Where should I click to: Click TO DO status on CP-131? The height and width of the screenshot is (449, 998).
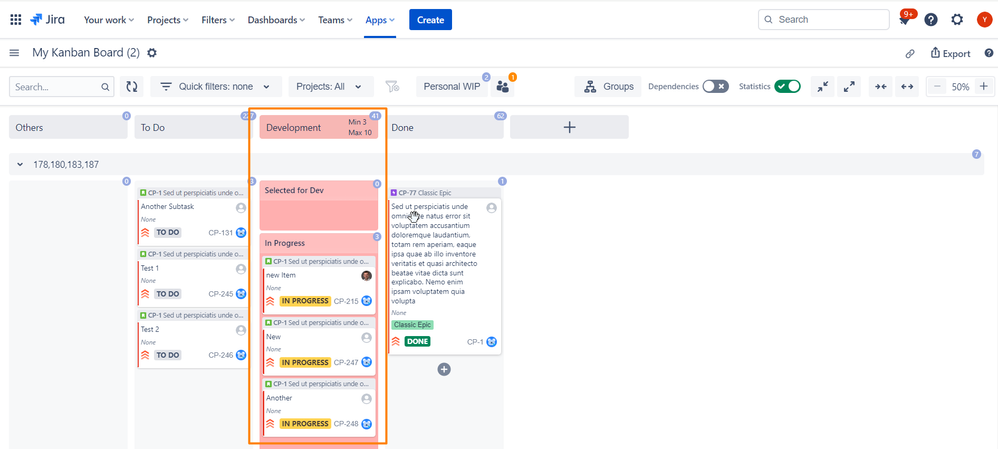[x=167, y=232]
